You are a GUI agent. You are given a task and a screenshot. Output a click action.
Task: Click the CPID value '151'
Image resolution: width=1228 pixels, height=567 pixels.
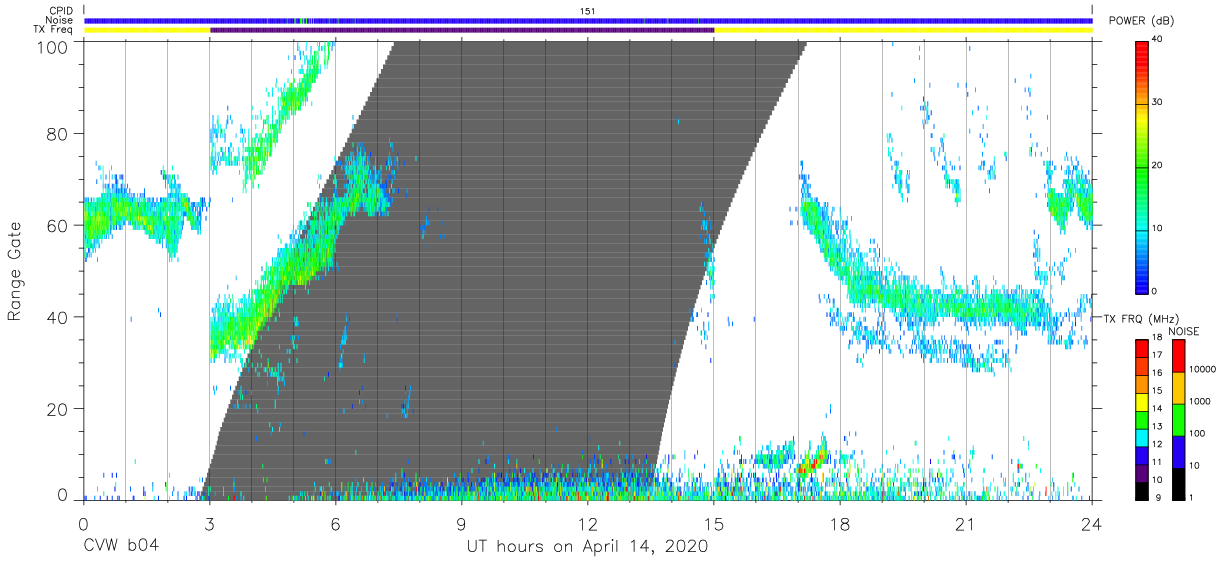pyautogui.click(x=588, y=11)
